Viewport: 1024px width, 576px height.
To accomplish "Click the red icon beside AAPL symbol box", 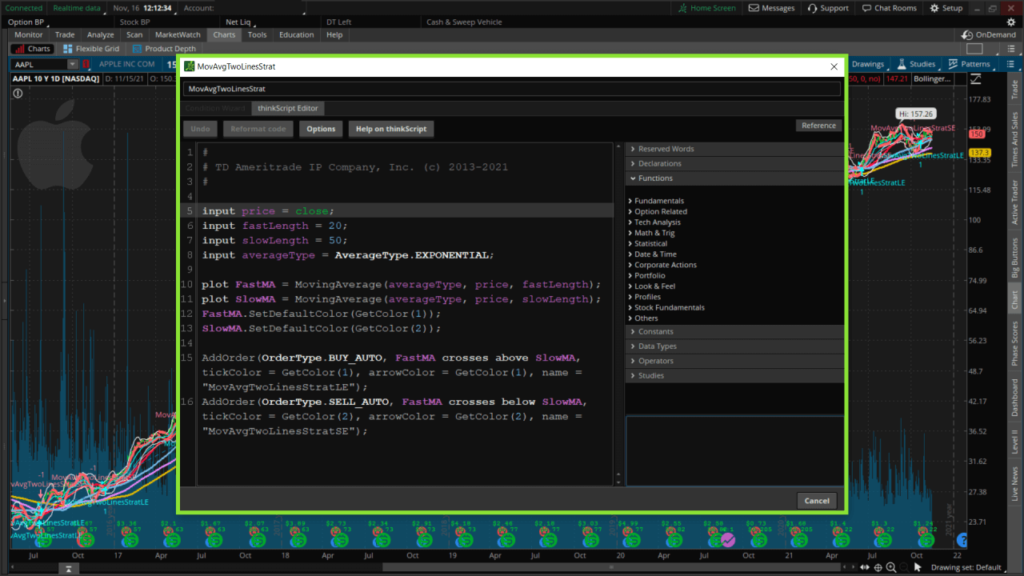I will 86,65.
